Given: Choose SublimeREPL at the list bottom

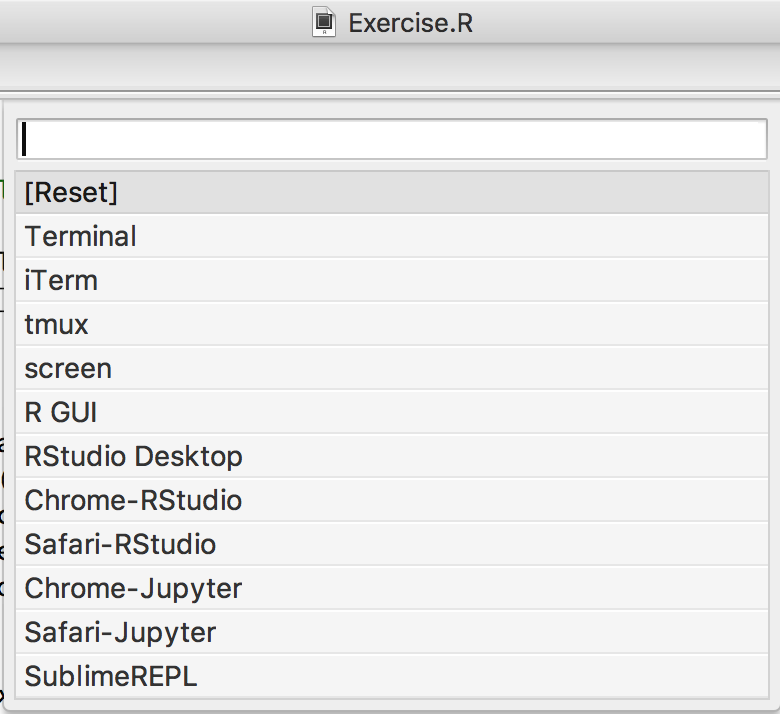Looking at the screenshot, I should (x=392, y=676).
